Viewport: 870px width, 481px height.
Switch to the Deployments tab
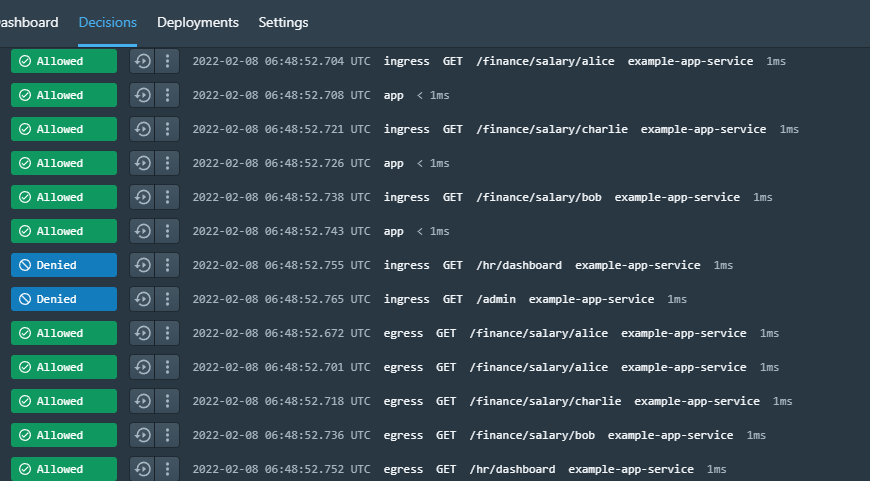(x=198, y=22)
